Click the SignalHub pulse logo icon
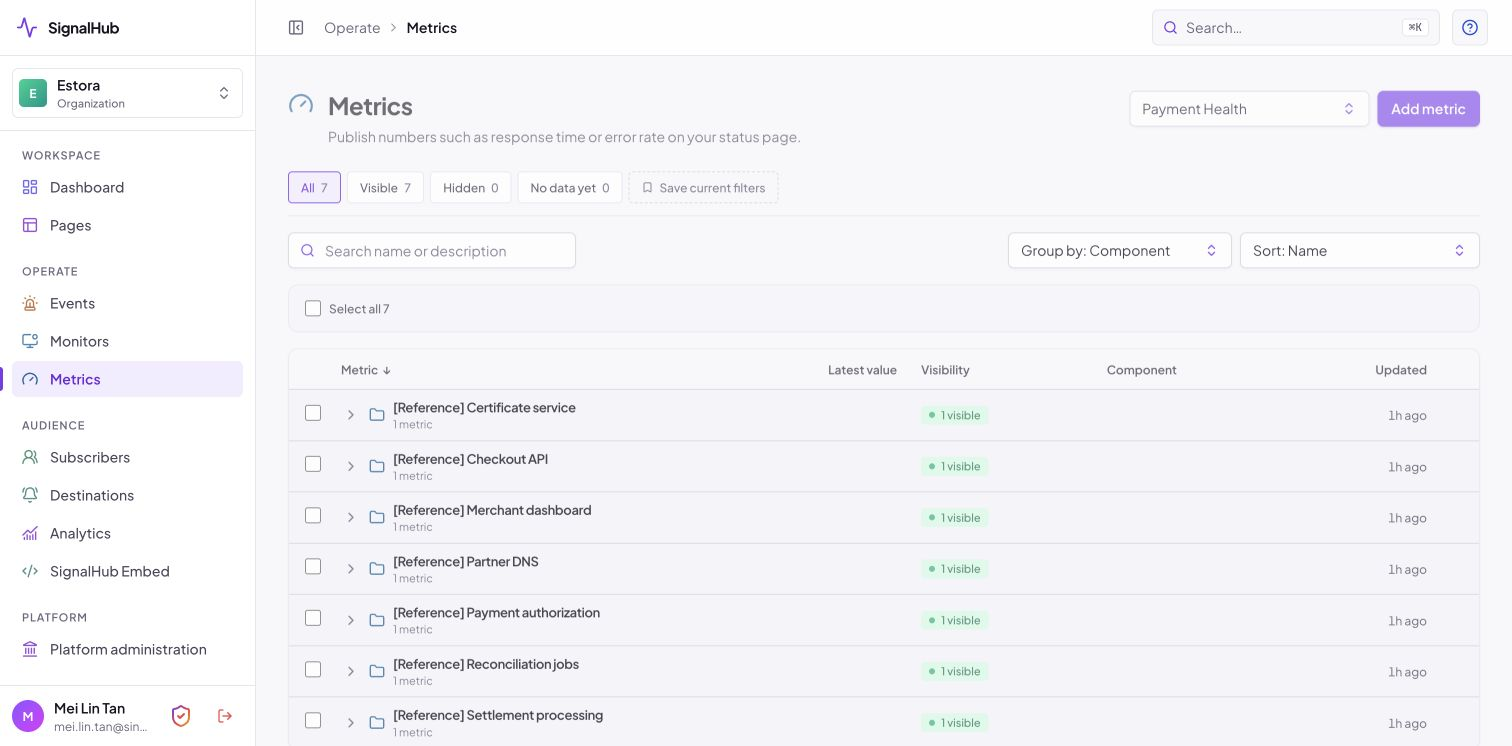 (27, 28)
